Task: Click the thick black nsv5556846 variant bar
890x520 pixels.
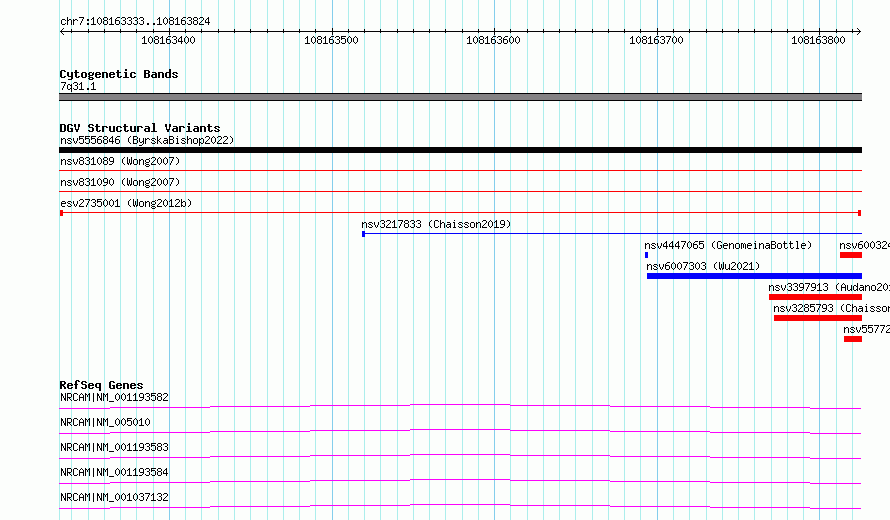Action: 460,150
